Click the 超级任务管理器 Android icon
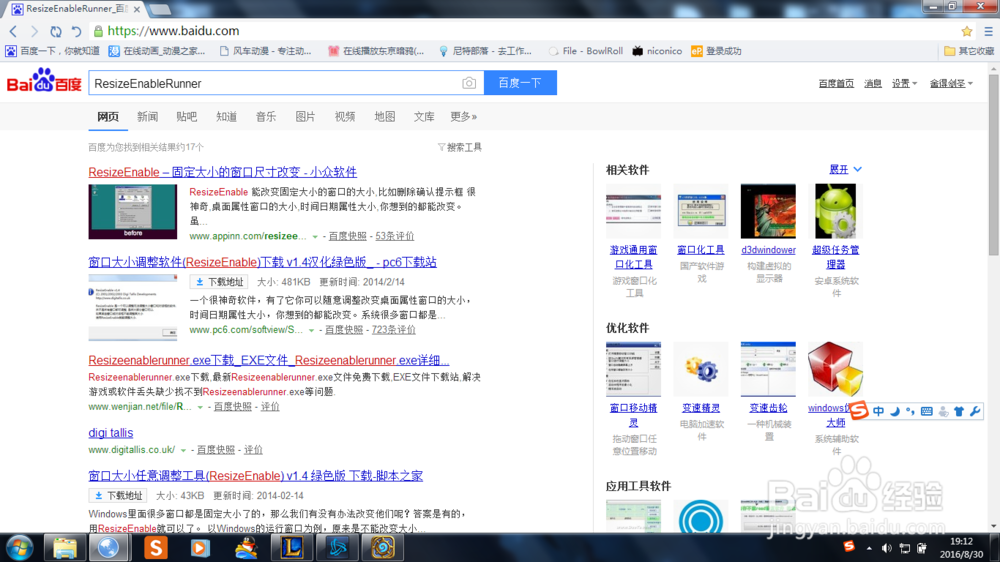1000x562 pixels. coord(835,211)
